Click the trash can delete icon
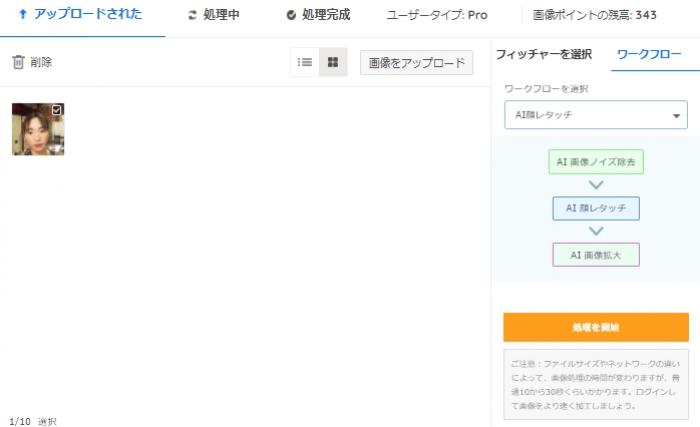Viewport: 700px width, 427px height. point(18,62)
